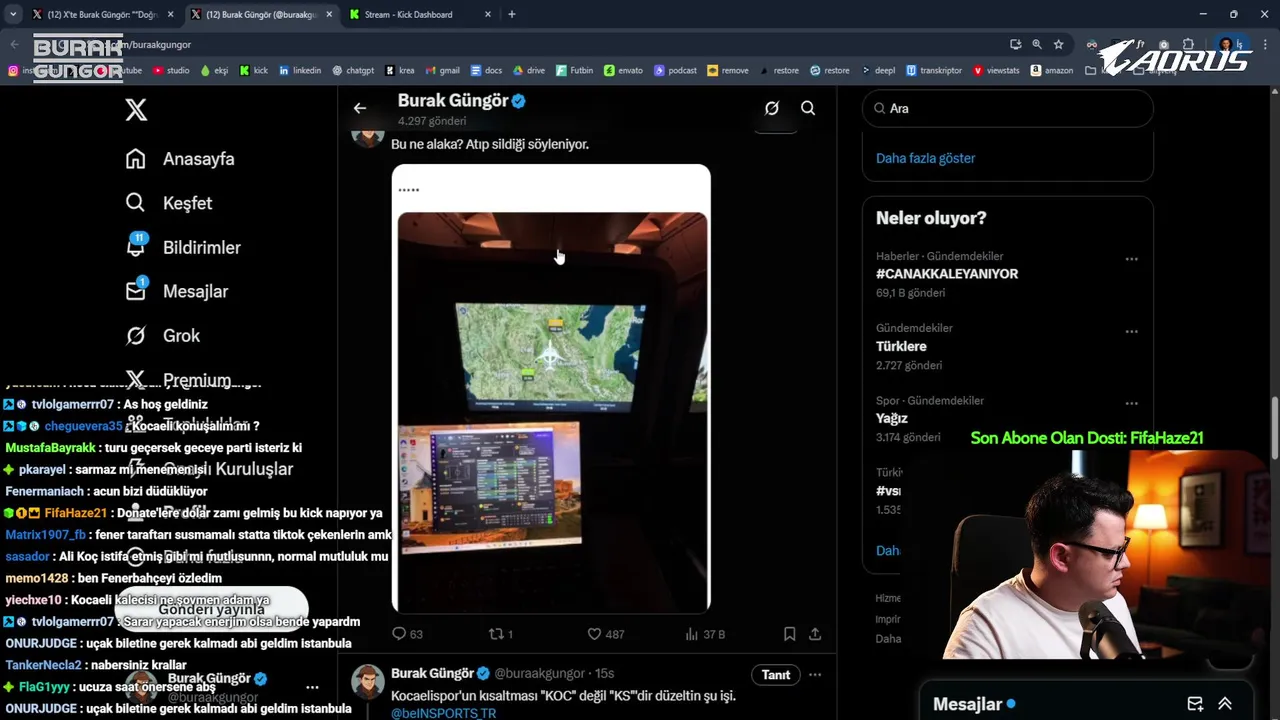This screenshot has width=1280, height=720.
Task: Open Keşfet explore page
Action: pyautogui.click(x=169, y=203)
